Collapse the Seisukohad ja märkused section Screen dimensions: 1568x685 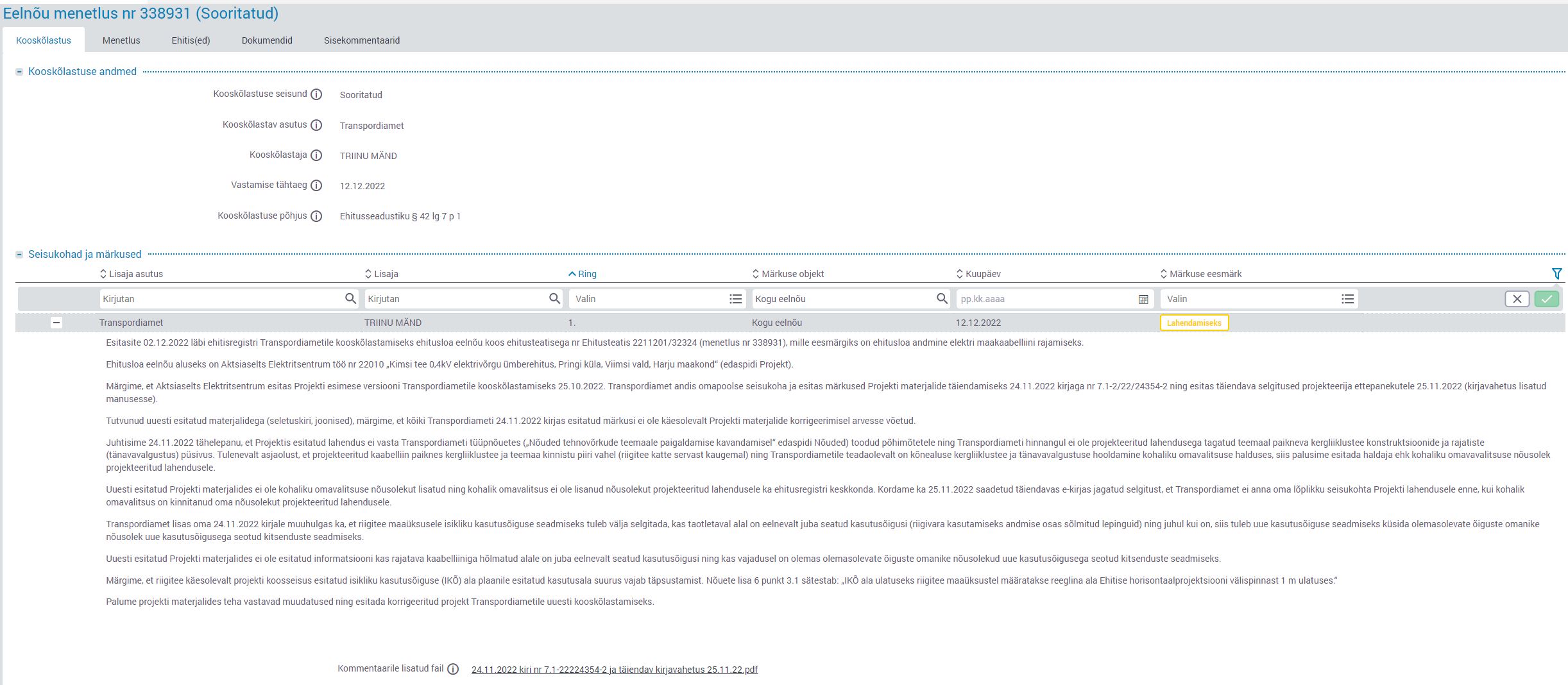tap(19, 255)
